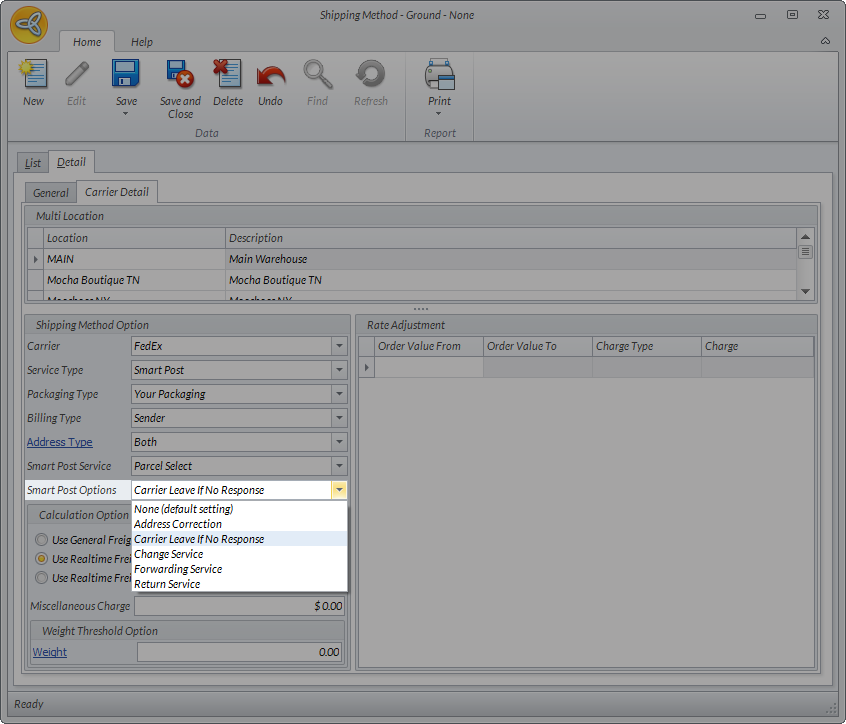Expand the Carrier dropdown showing FedEx

pyautogui.click(x=339, y=346)
